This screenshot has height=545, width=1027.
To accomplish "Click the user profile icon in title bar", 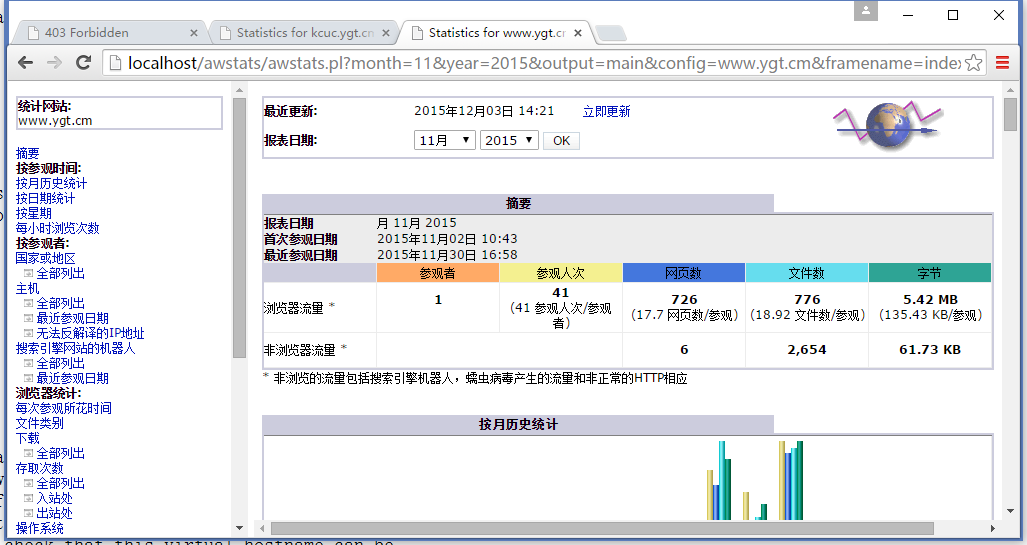I will (x=866, y=12).
